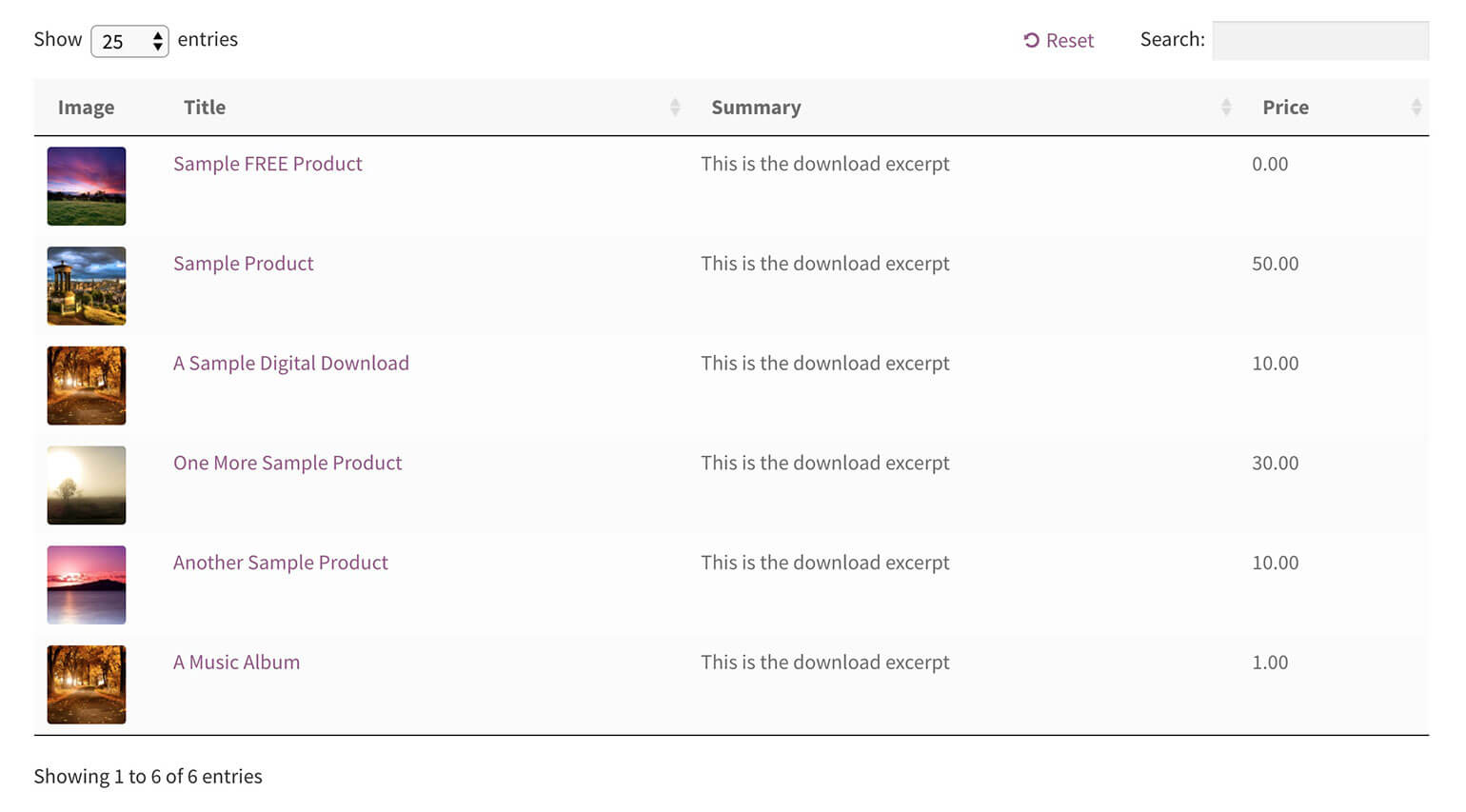This screenshot has width=1466, height=812.
Task: Open the Sample Product page
Action: point(243,264)
